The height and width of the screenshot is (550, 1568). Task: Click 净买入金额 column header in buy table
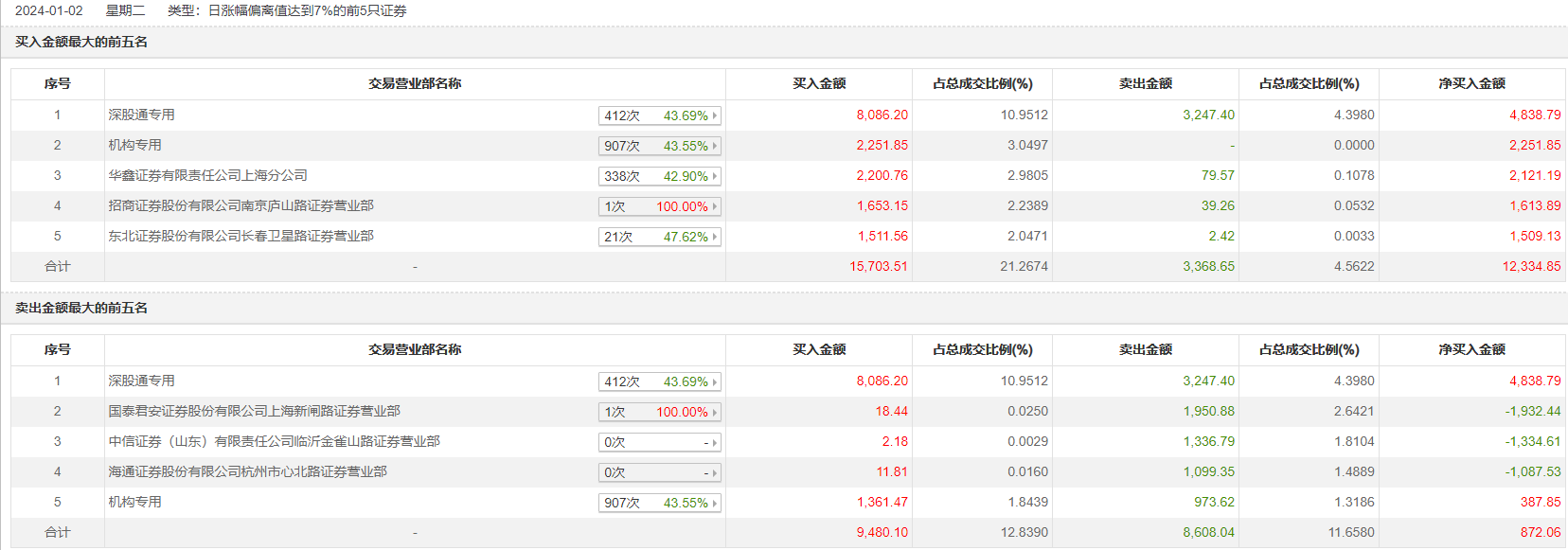1471,83
